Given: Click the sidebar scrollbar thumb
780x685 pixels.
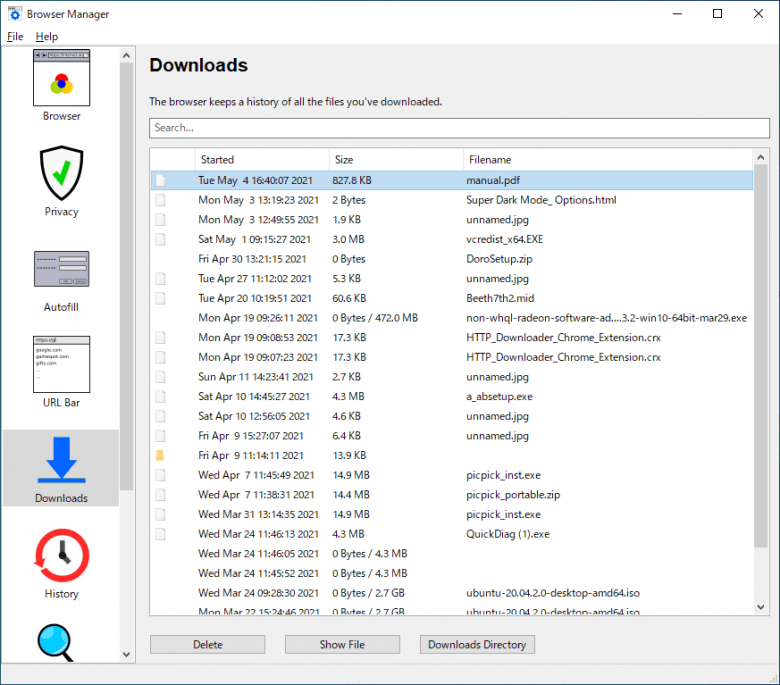Looking at the screenshot, I should point(126,276).
